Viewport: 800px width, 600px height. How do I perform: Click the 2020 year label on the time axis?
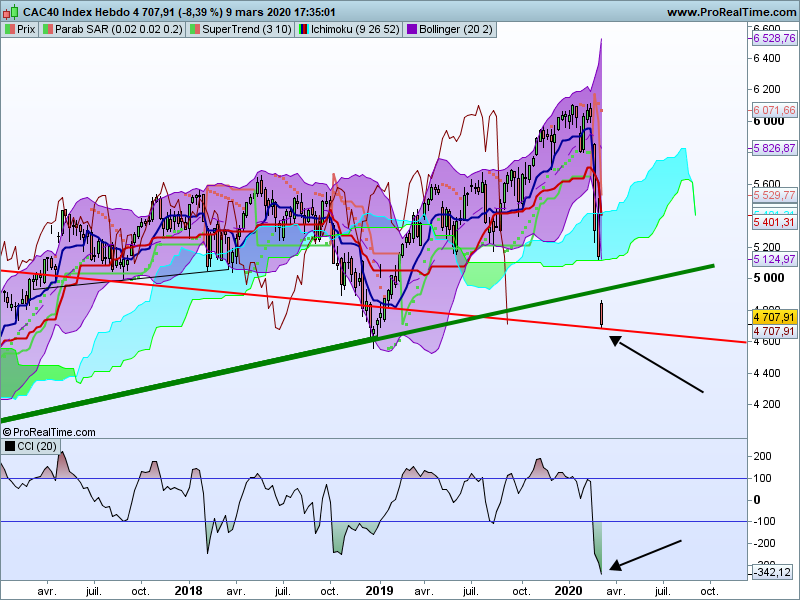(568, 591)
